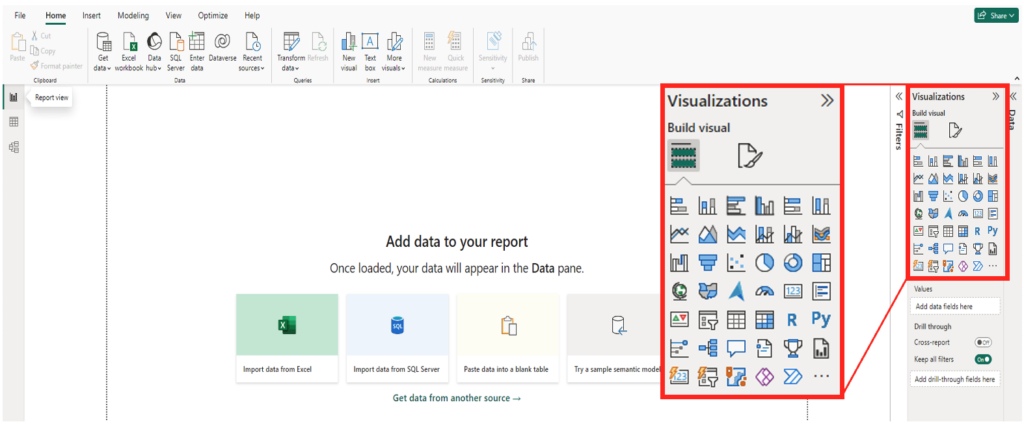Screen dimensions: 1024x424
Task: Click Get data from another source link
Action: pyautogui.click(x=457, y=398)
